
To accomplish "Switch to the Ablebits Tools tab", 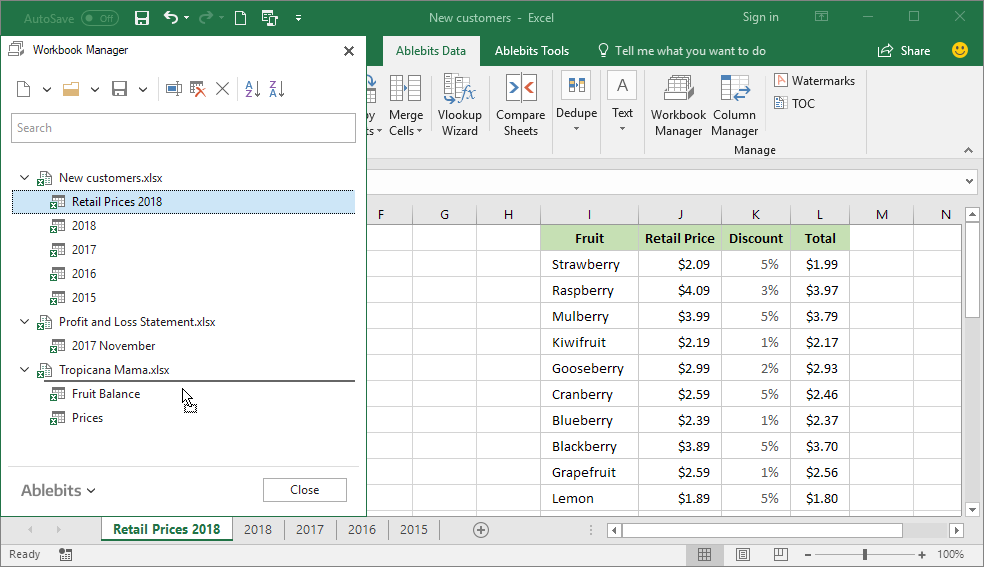I will [531, 51].
